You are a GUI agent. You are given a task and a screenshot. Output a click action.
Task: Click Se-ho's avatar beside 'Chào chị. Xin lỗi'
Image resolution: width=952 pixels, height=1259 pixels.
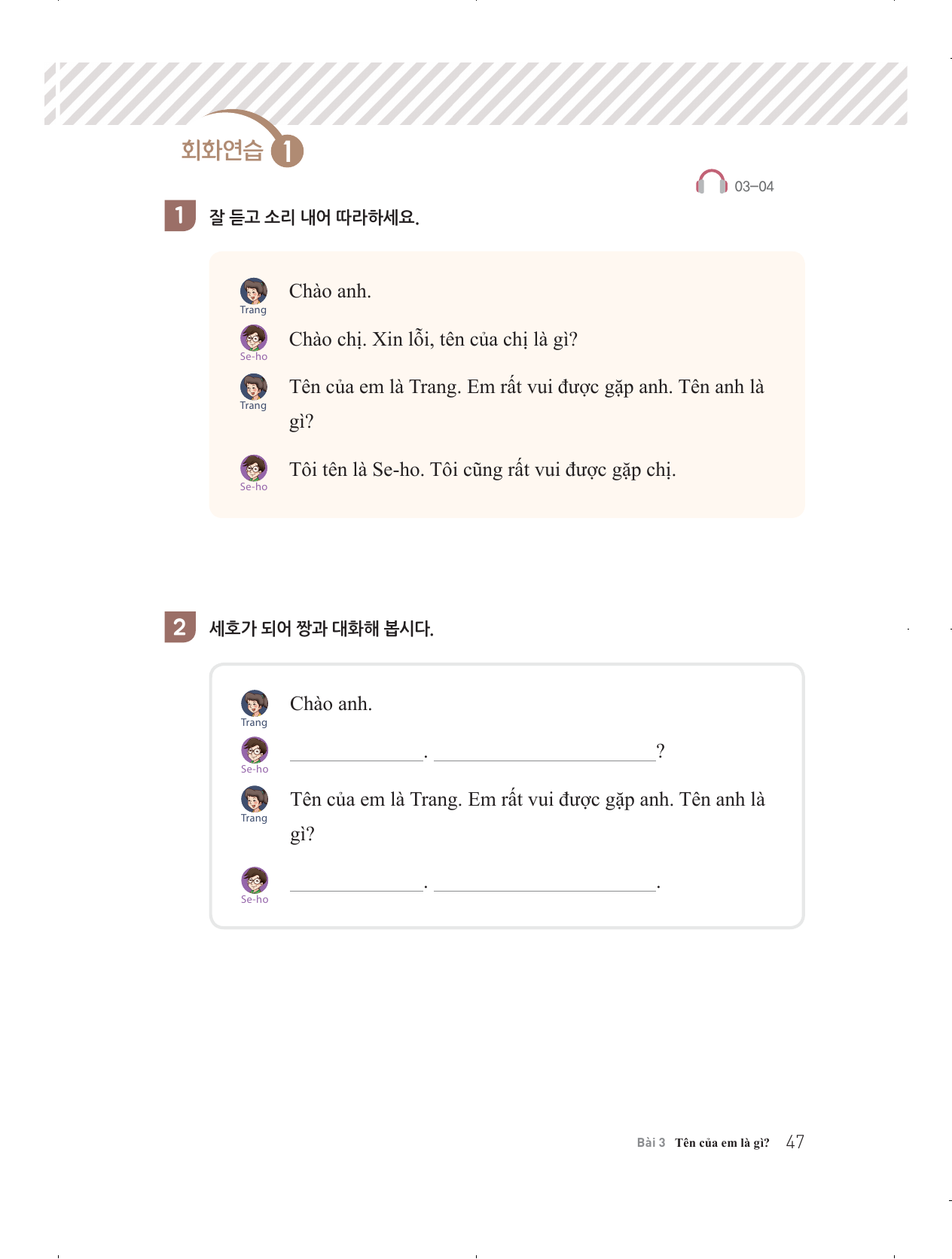[254, 338]
